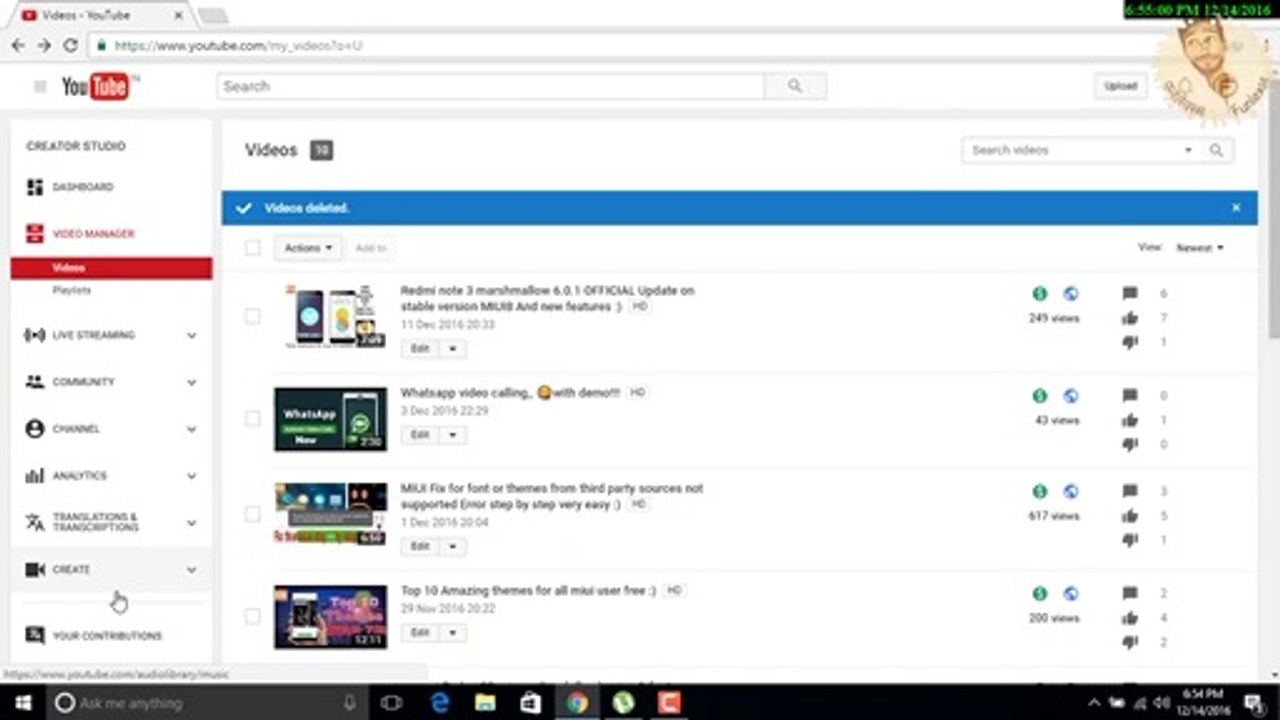Open Camtasia from the taskbar
The width and height of the screenshot is (1280, 720).
click(x=669, y=703)
